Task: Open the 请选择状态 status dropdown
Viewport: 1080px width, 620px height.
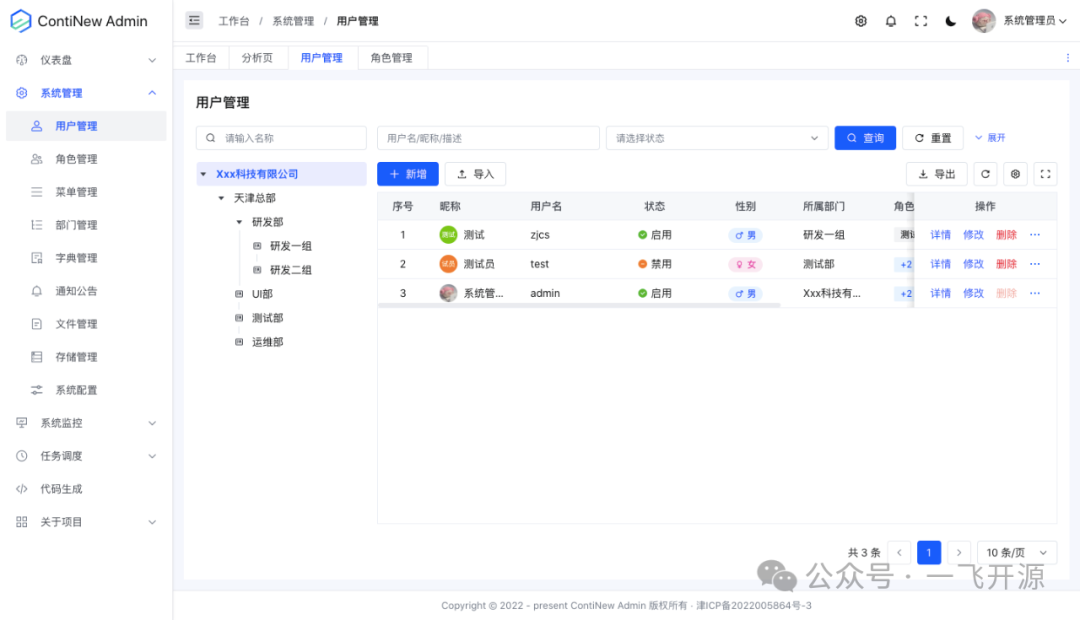Action: pos(716,137)
